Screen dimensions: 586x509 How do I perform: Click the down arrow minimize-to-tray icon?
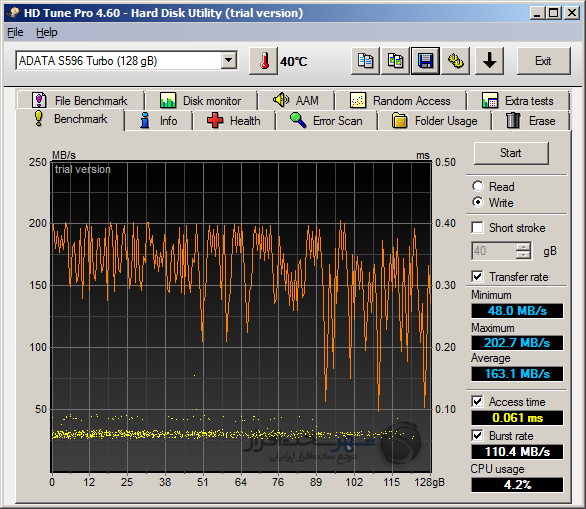pyautogui.click(x=489, y=61)
